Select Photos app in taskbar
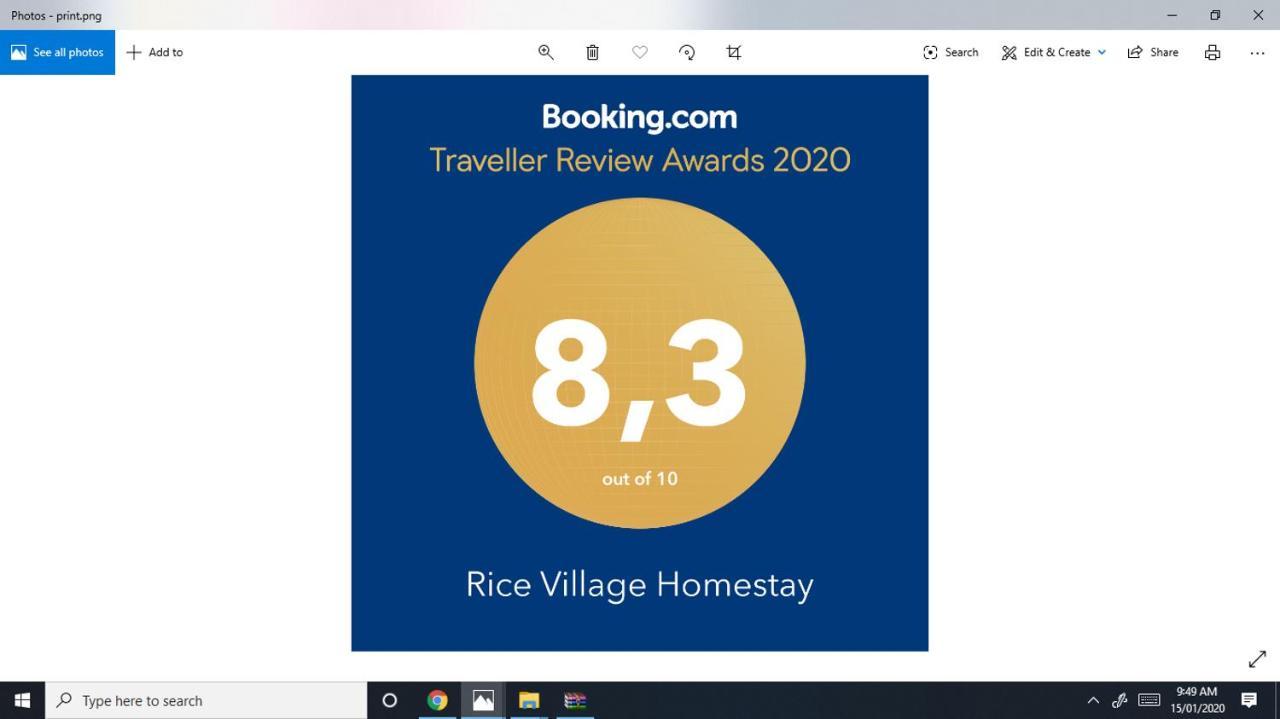The height and width of the screenshot is (719, 1280). [483, 700]
